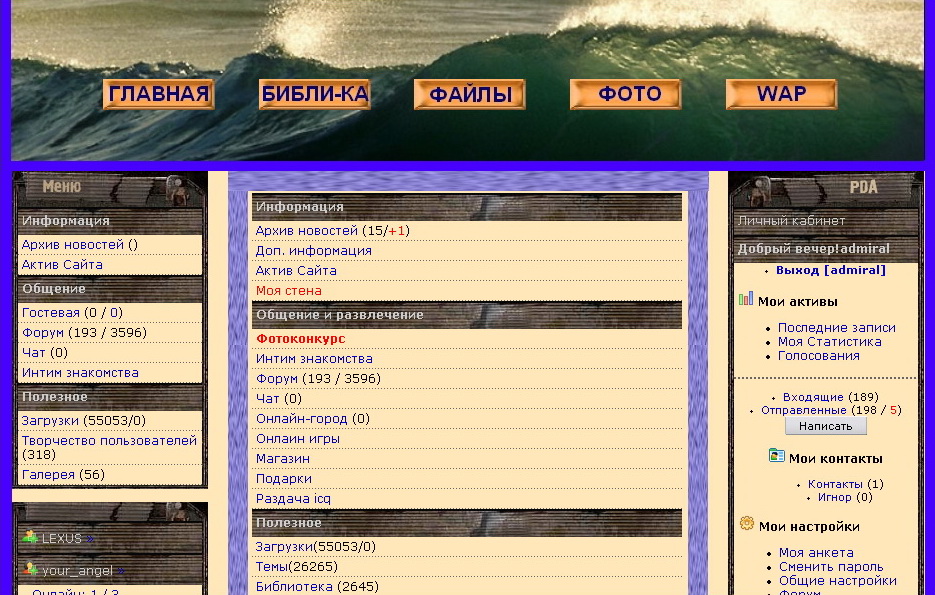Click the Личный кабинет header

point(791,221)
